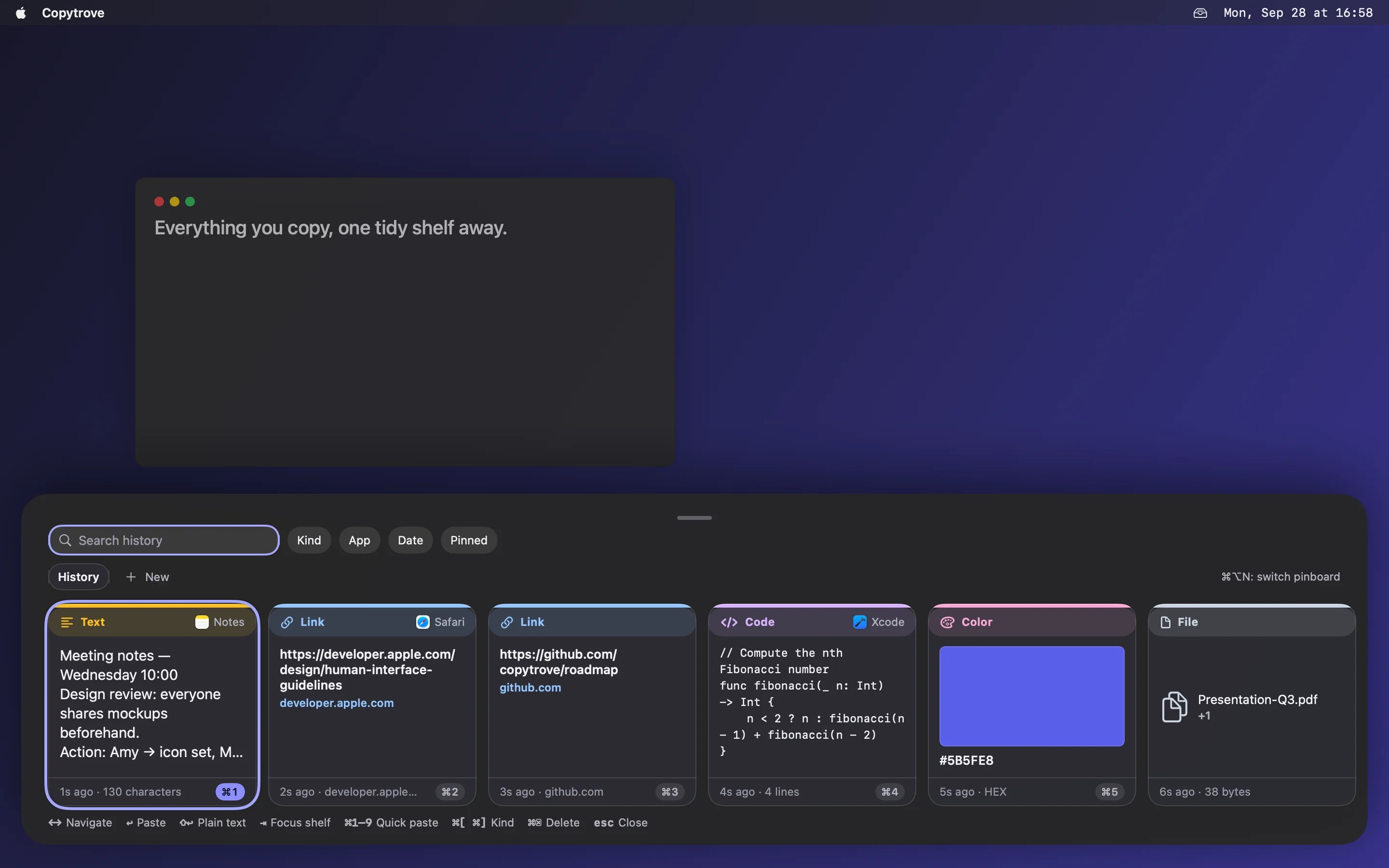1389x868 pixels.
Task: Click the Notes app icon on Text card
Action: point(202,622)
